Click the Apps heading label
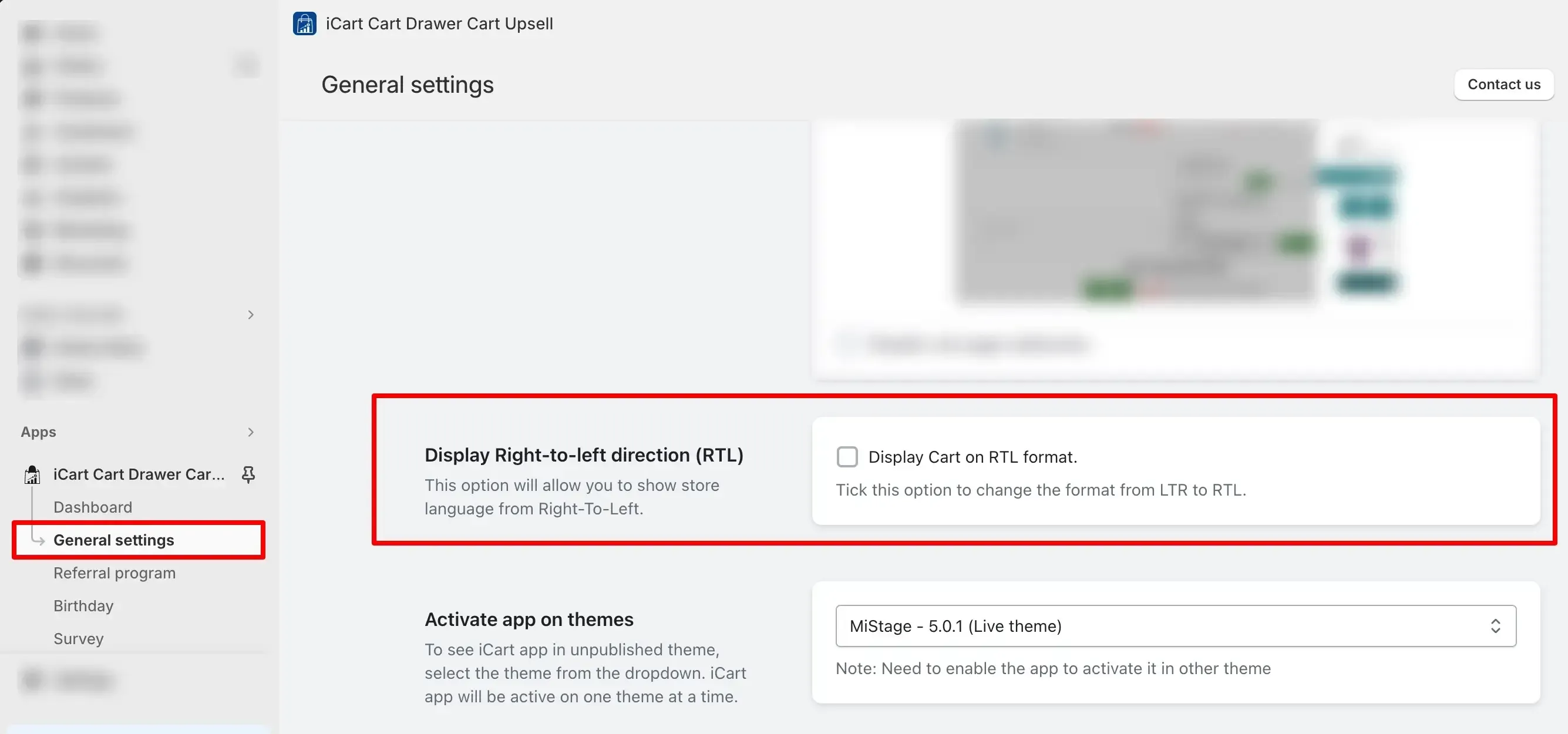Viewport: 1568px width, 734px height. pos(38,432)
